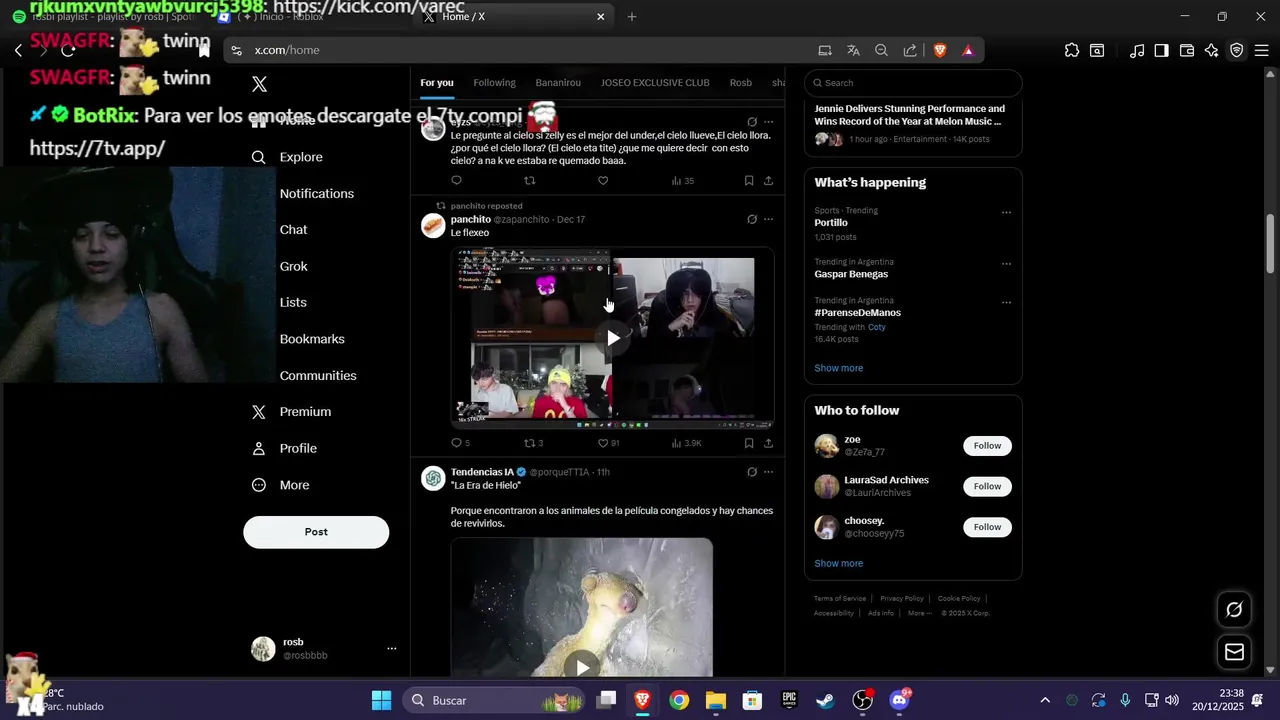Open Explore via its magnifier icon

tap(259, 157)
